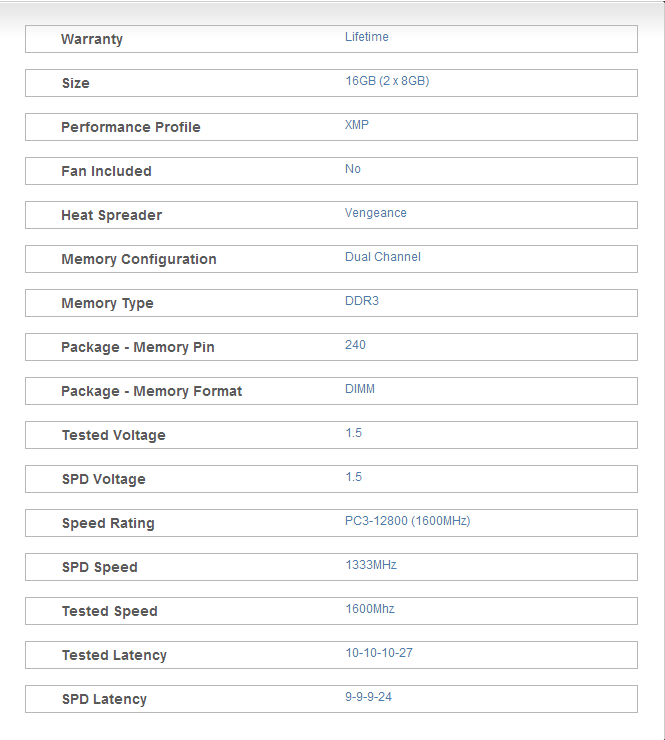Click the 240 memory pin value

tap(355, 345)
